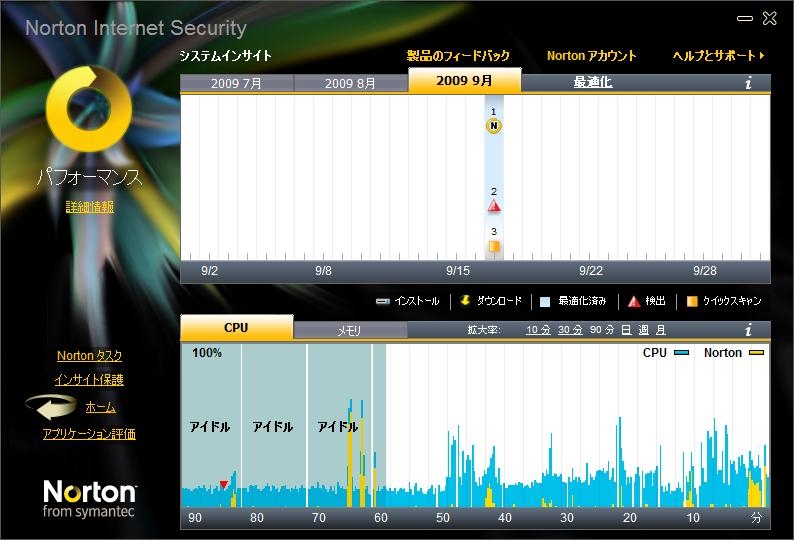795x541 pixels.
Task: Click the blue CPU legend swatch
Action: pyautogui.click(x=681, y=352)
